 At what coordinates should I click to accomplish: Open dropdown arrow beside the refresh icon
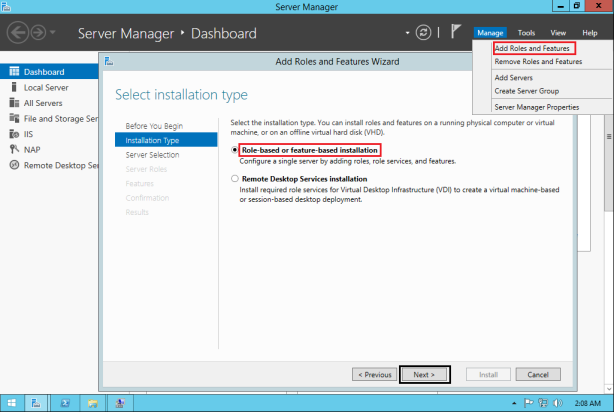[407, 33]
